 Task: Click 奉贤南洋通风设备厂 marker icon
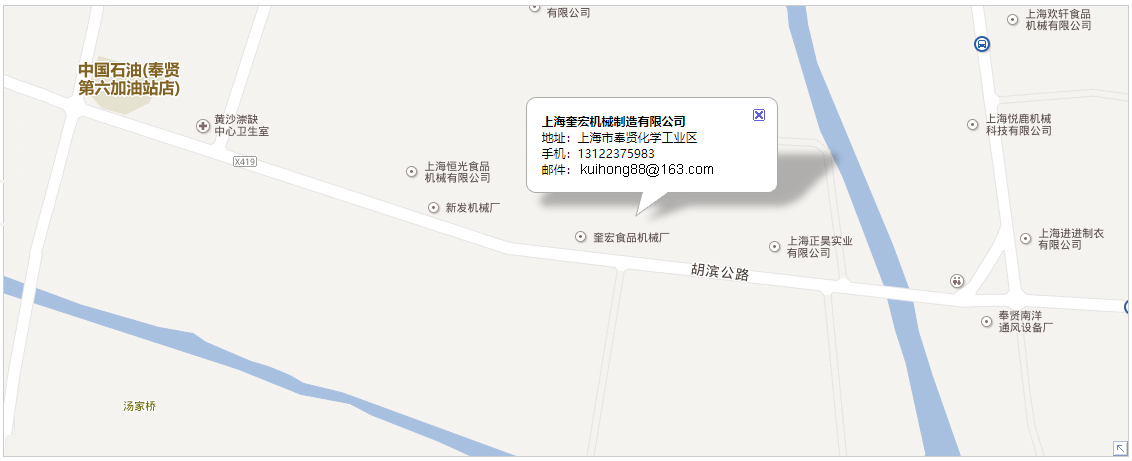[986, 322]
